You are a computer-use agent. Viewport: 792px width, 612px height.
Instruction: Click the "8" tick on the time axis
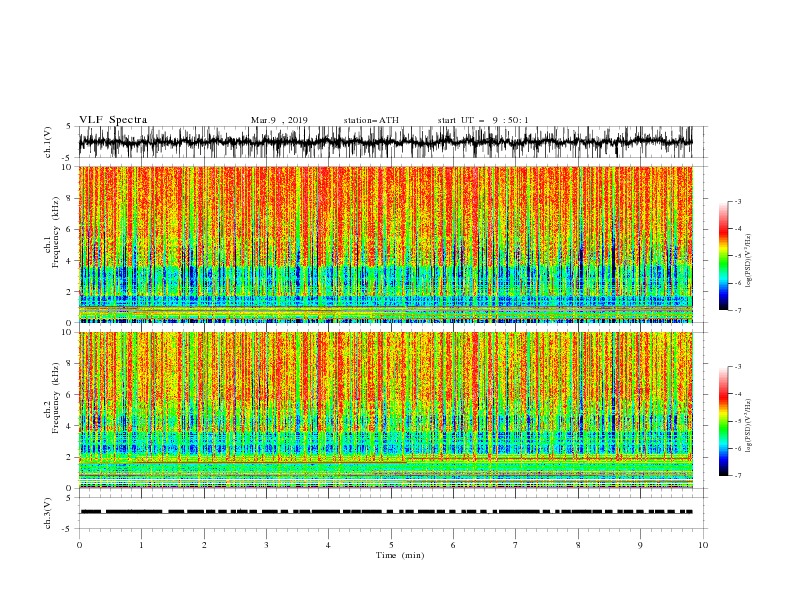pos(578,545)
